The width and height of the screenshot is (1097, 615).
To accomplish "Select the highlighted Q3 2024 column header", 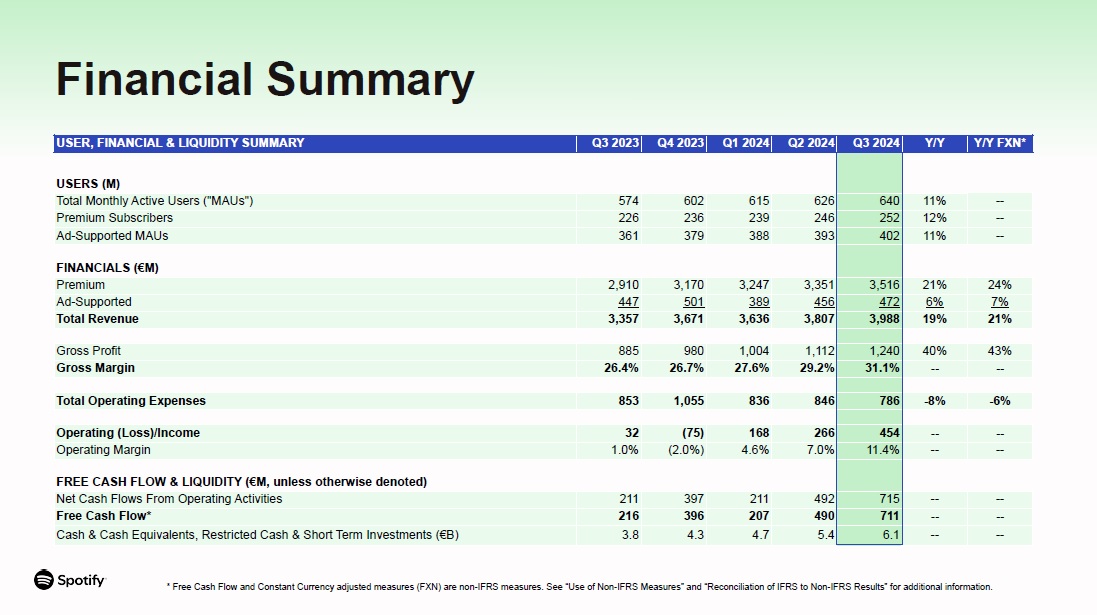I will [x=876, y=143].
